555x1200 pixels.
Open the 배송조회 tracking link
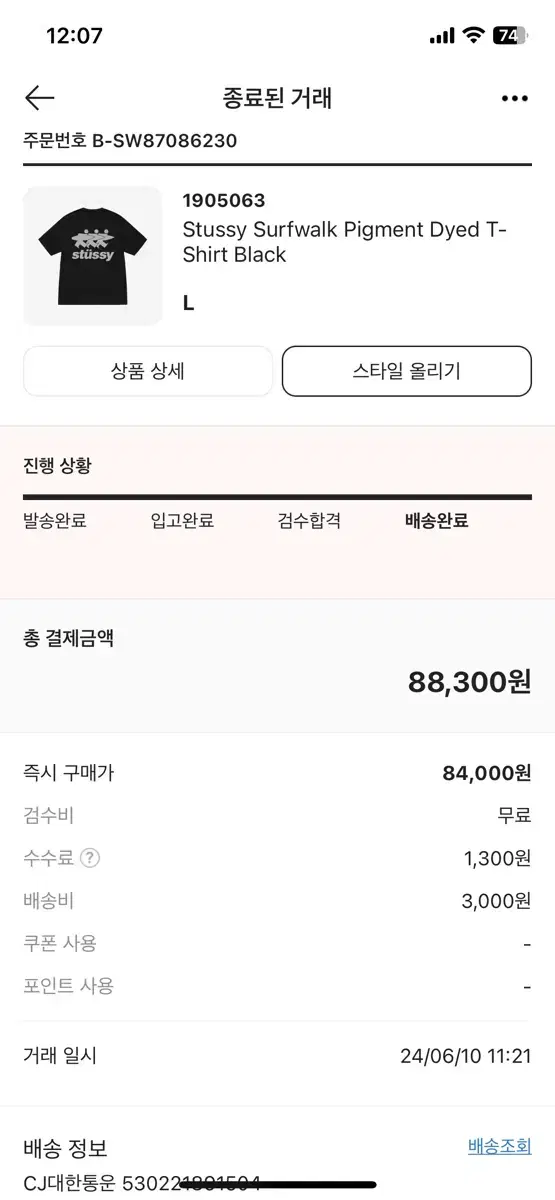pyautogui.click(x=500, y=1146)
